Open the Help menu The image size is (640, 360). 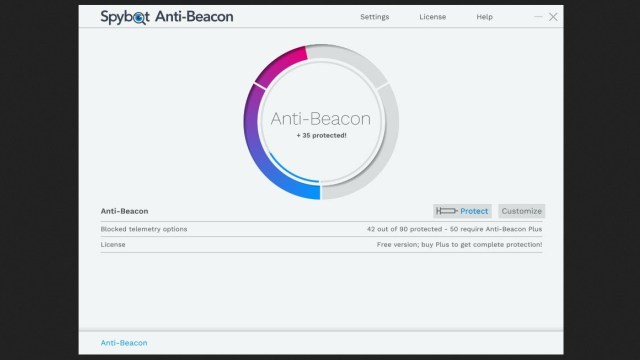tap(484, 17)
